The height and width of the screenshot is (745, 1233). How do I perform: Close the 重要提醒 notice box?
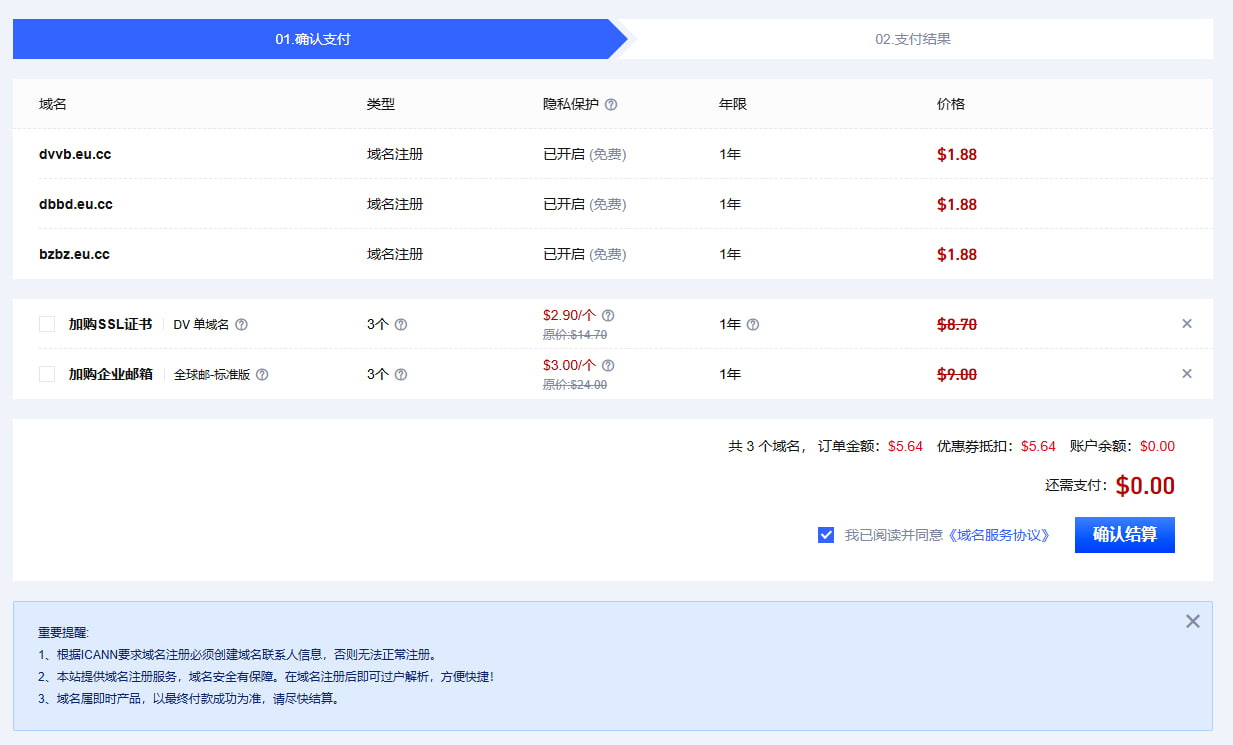[x=1193, y=621]
